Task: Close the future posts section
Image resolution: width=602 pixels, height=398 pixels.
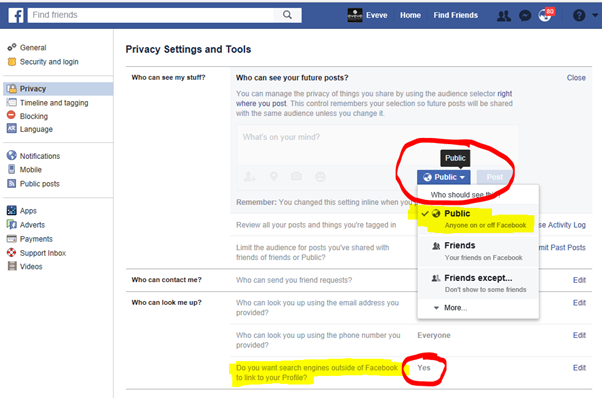Action: tap(576, 78)
